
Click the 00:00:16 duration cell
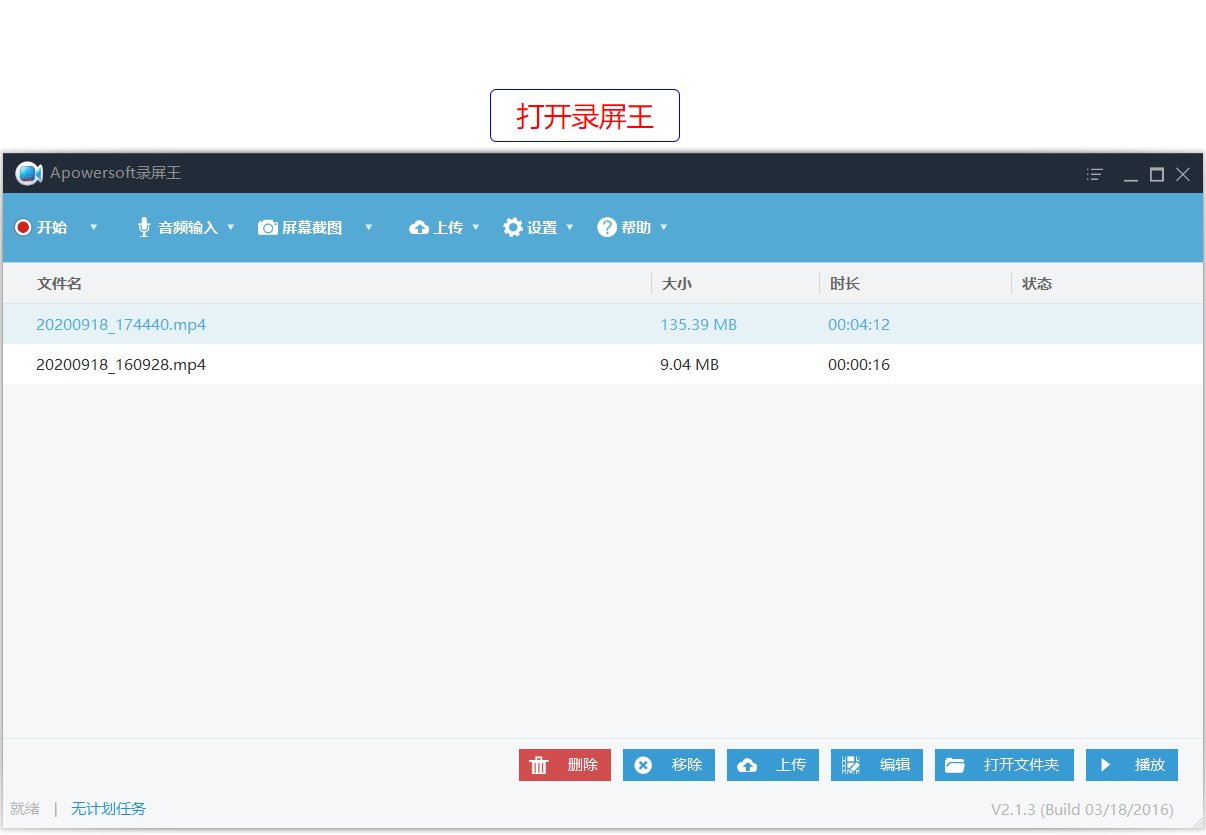point(859,364)
